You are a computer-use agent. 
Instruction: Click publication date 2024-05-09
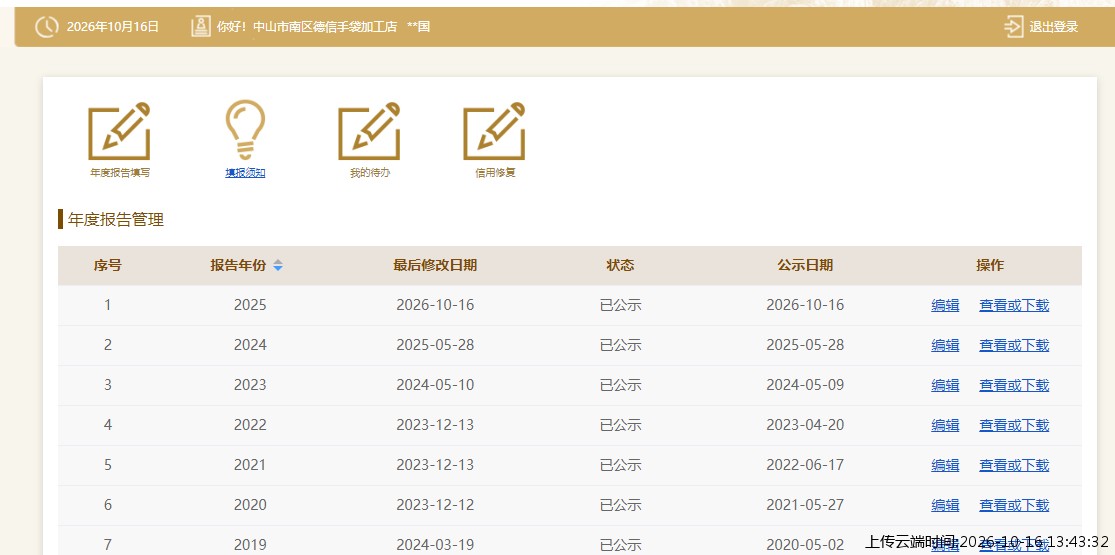point(805,385)
